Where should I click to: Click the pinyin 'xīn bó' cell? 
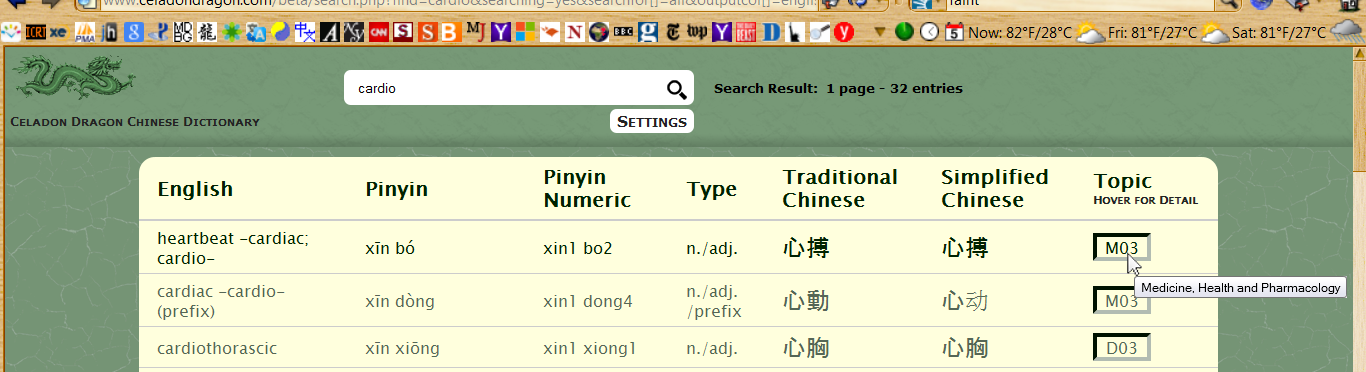(390, 248)
